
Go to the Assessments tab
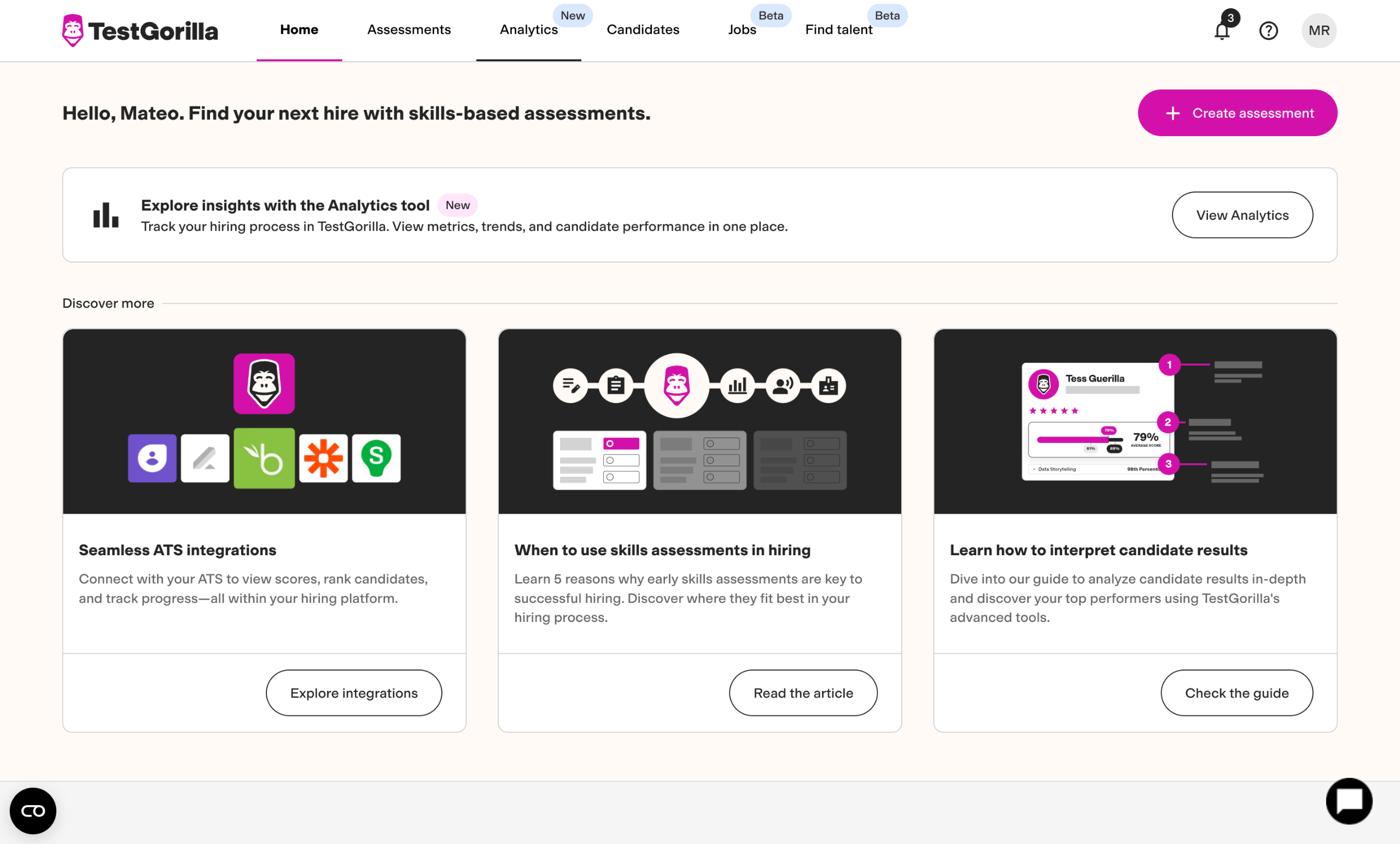coord(409,30)
